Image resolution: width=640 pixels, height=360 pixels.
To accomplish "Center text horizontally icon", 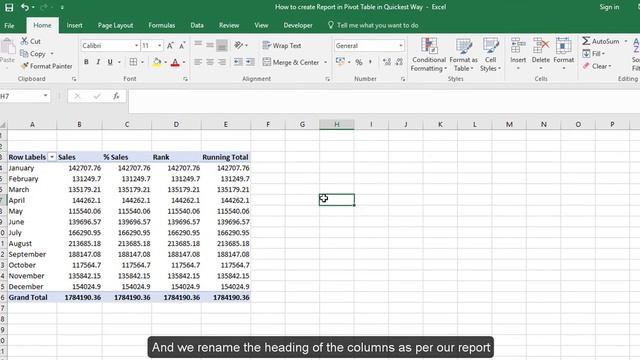I will click(x=210, y=62).
